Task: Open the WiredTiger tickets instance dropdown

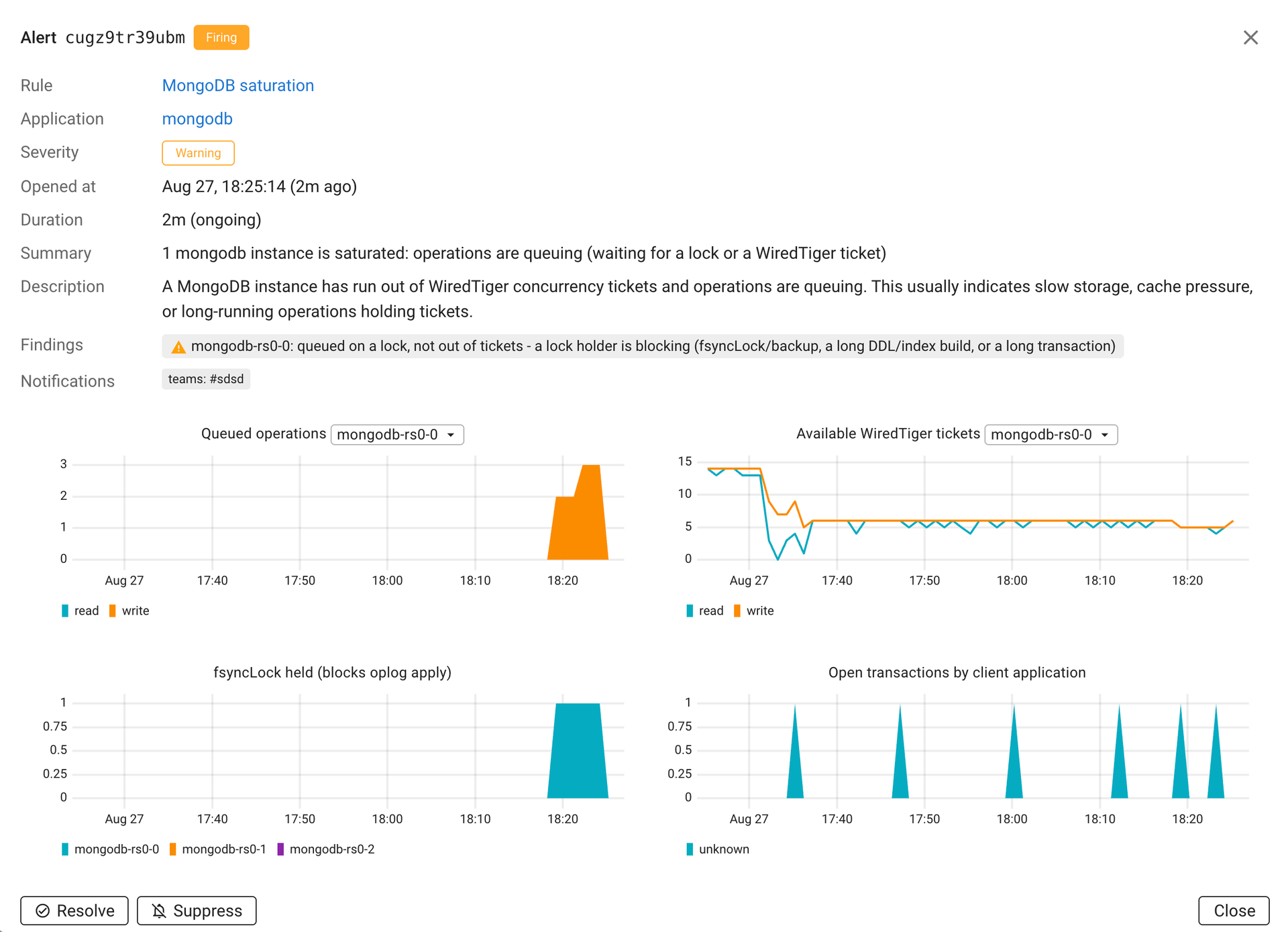Action: click(x=1051, y=435)
